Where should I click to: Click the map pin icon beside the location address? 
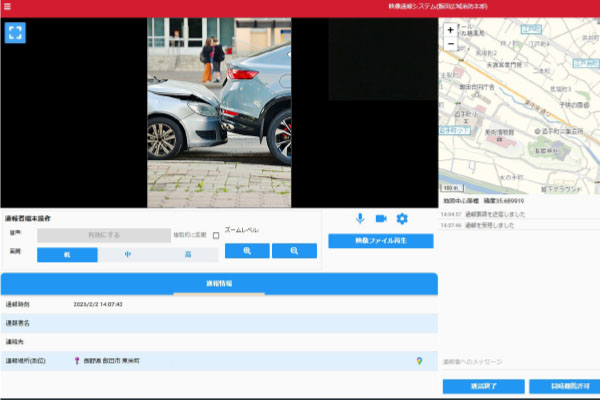[77, 361]
